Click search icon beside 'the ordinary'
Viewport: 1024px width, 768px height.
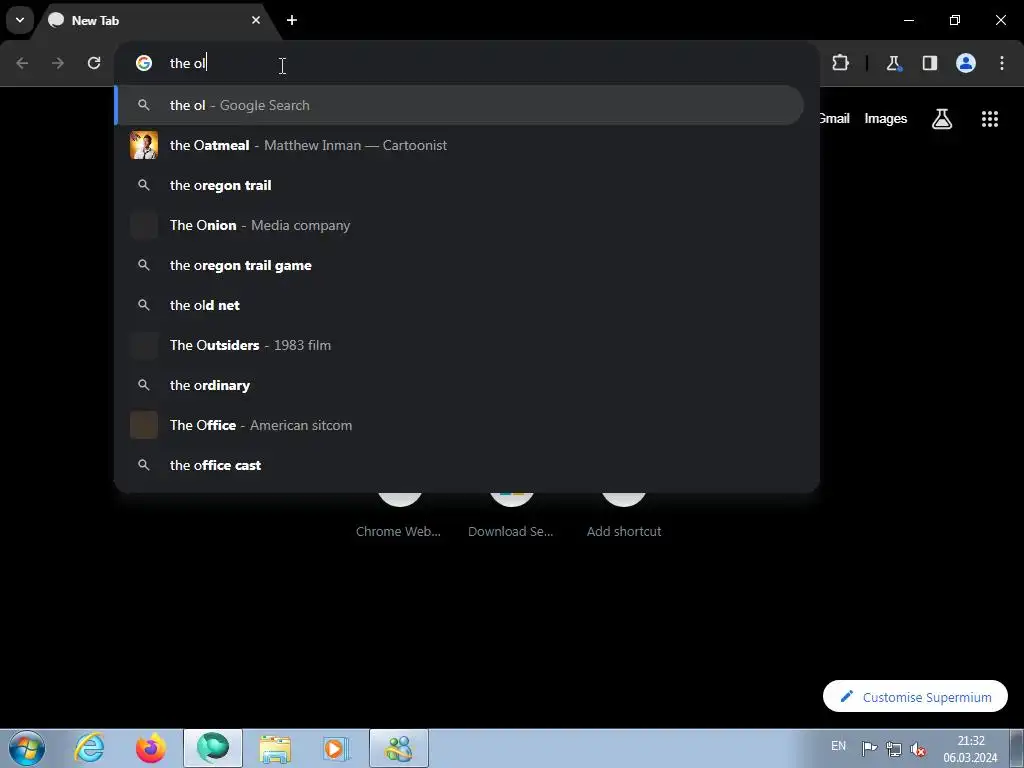point(144,385)
